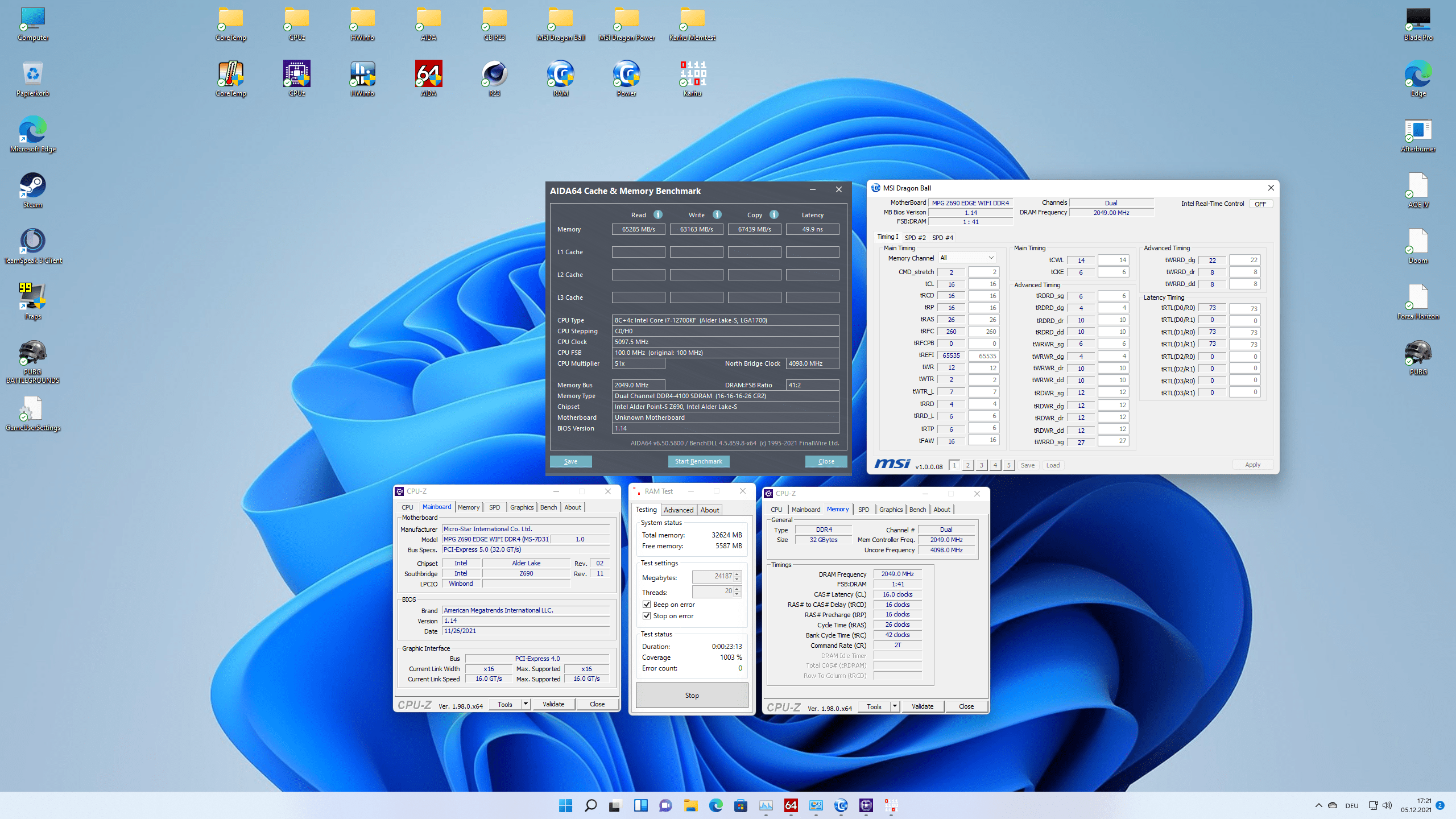Switch to SPD #4 tab in MSI Dragon Ball

tap(942, 238)
